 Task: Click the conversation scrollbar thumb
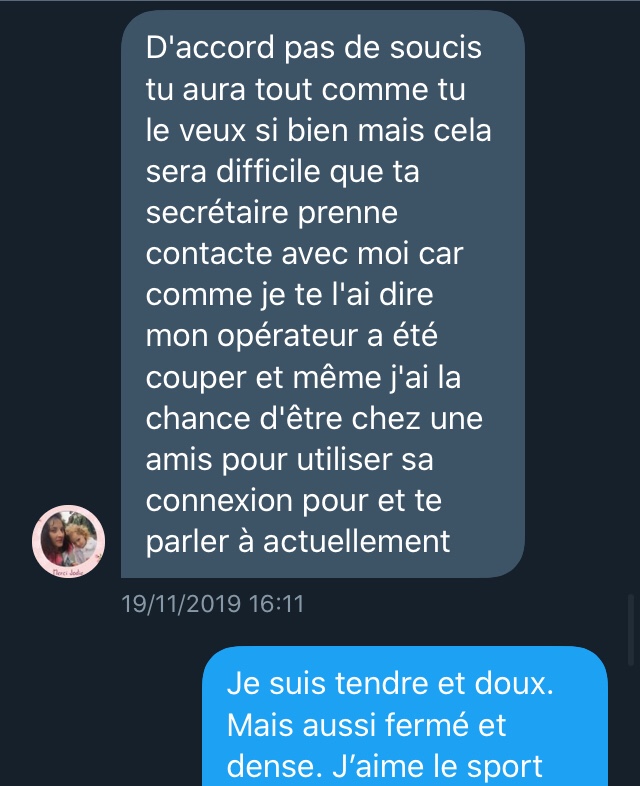coord(631,630)
